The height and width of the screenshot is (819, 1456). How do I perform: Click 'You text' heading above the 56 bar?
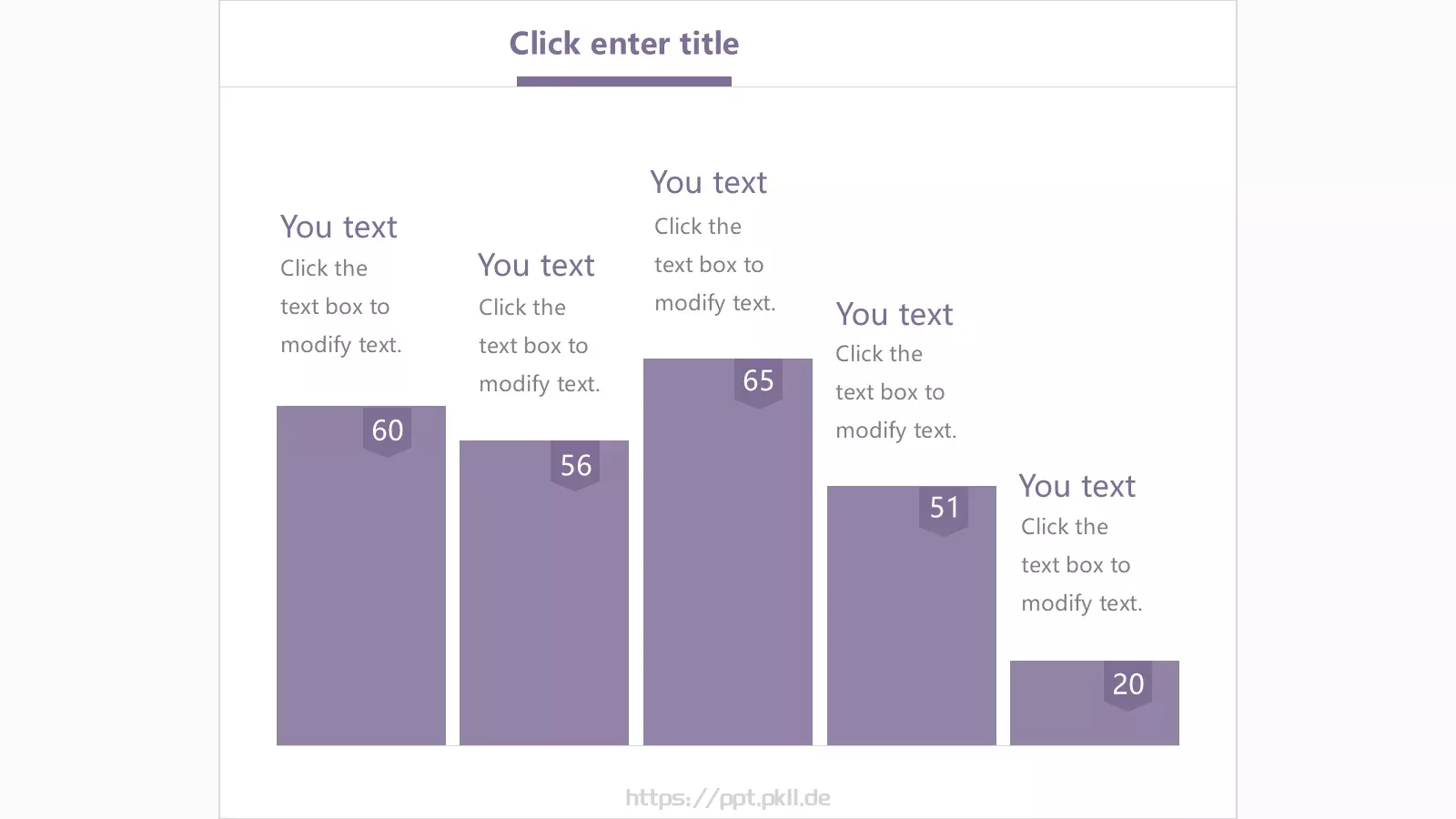[x=536, y=266]
